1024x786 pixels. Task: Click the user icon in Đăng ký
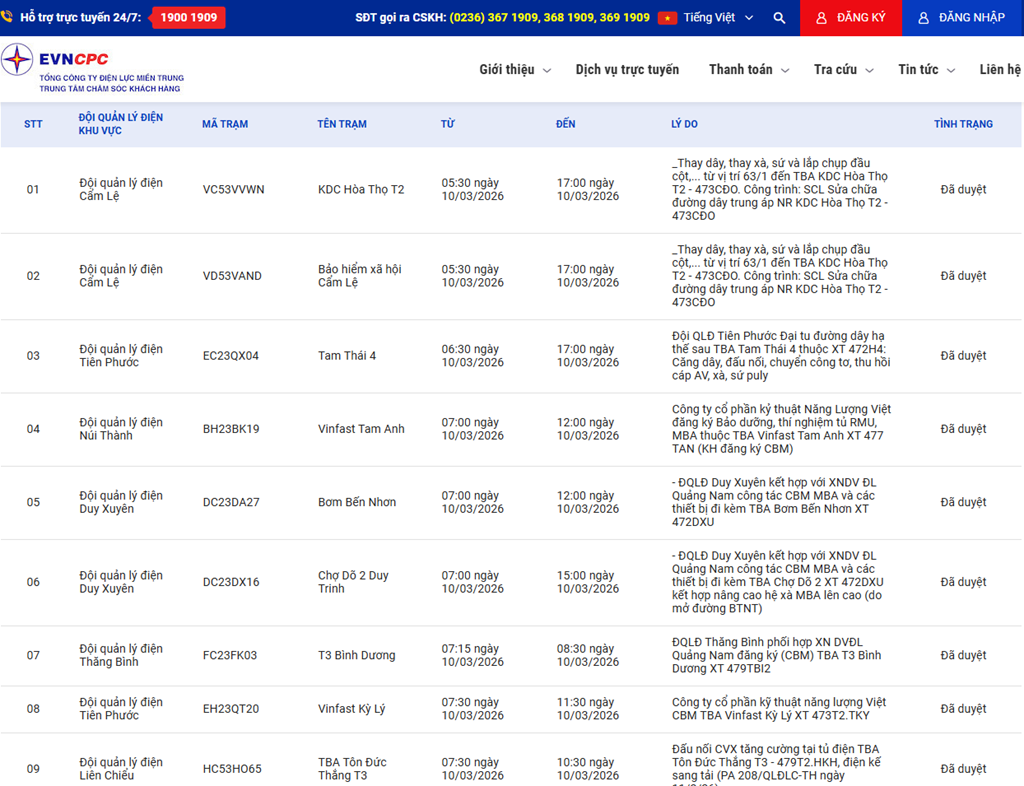(821, 18)
